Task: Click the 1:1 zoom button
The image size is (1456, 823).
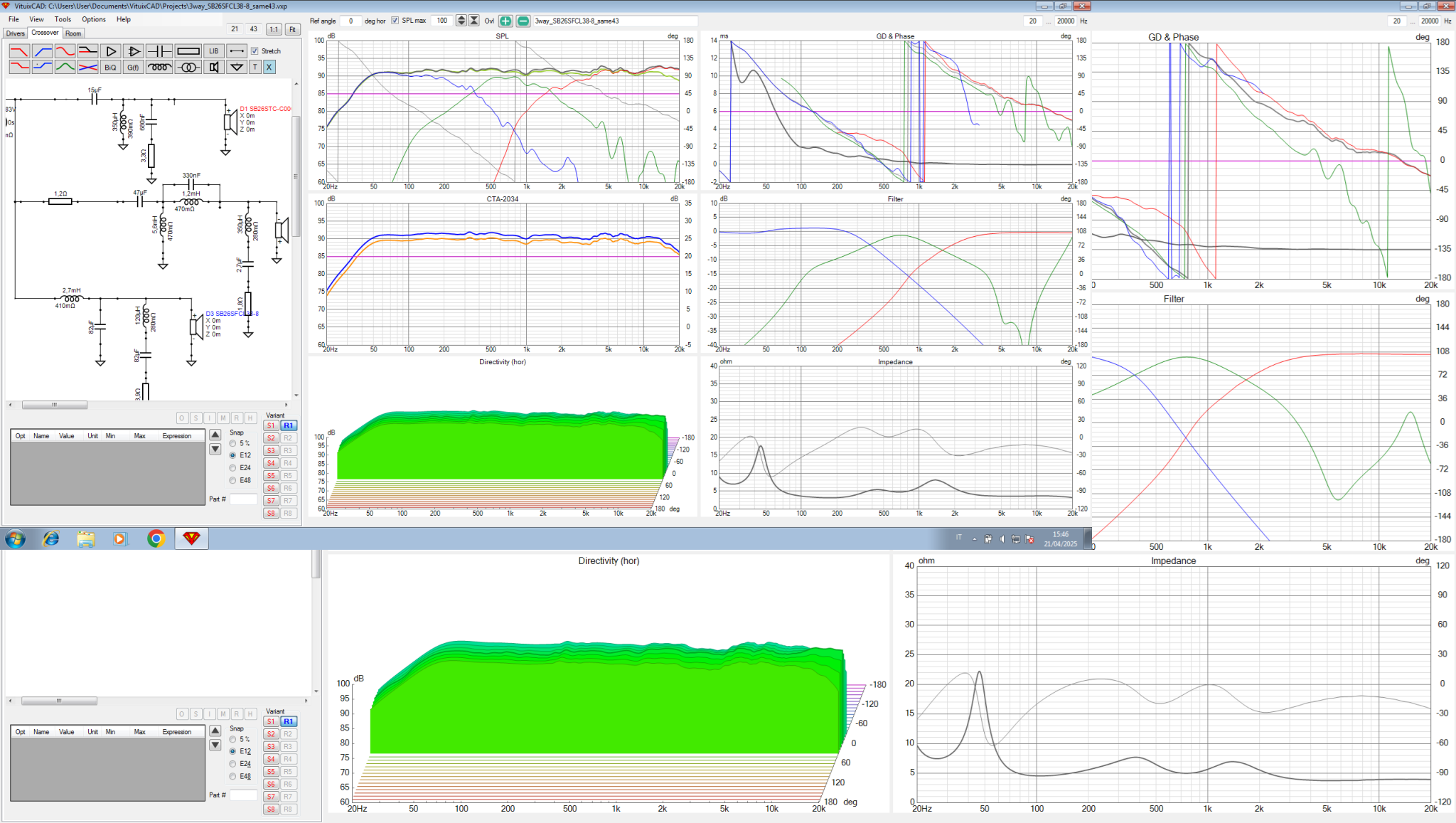Action: (274, 29)
